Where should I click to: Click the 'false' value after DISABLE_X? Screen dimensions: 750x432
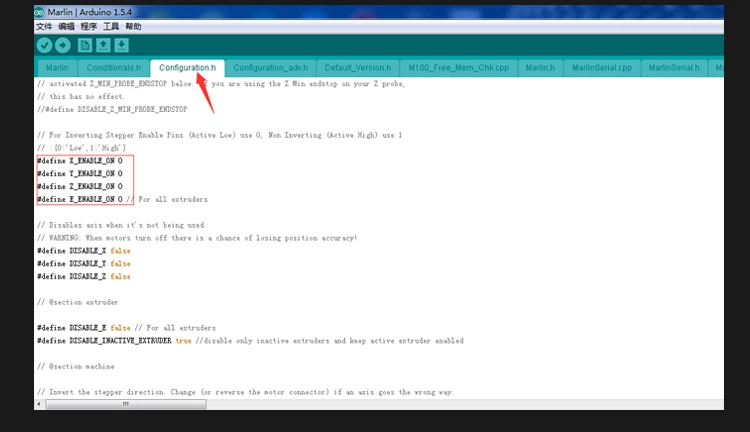click(120, 251)
